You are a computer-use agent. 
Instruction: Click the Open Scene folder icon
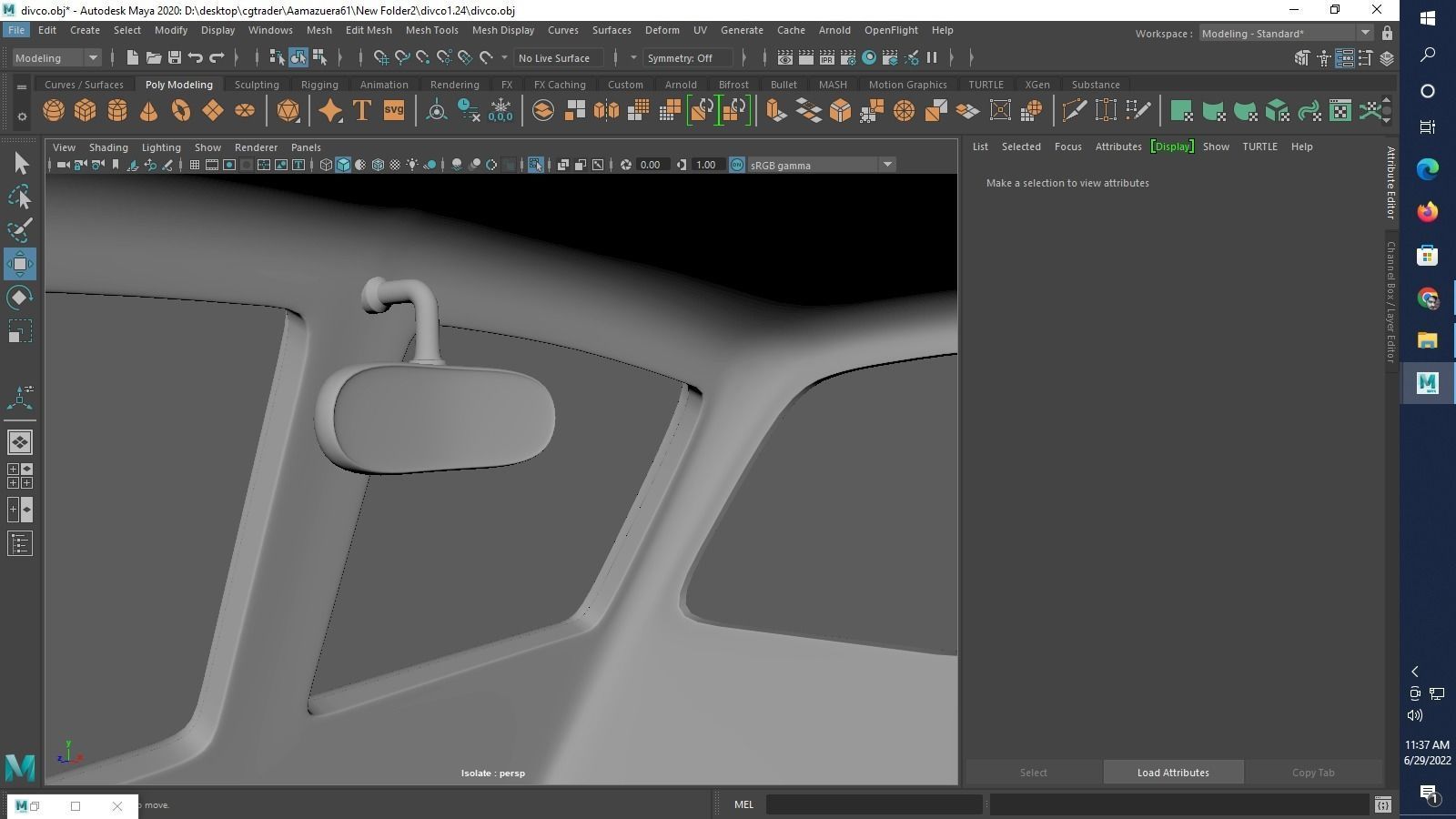pyautogui.click(x=154, y=57)
